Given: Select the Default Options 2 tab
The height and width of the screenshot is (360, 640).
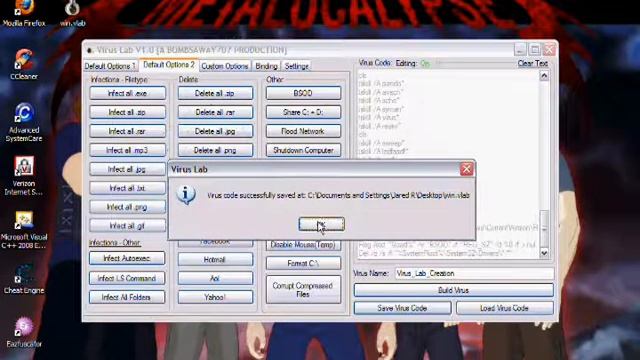Looking at the screenshot, I should pos(169,65).
